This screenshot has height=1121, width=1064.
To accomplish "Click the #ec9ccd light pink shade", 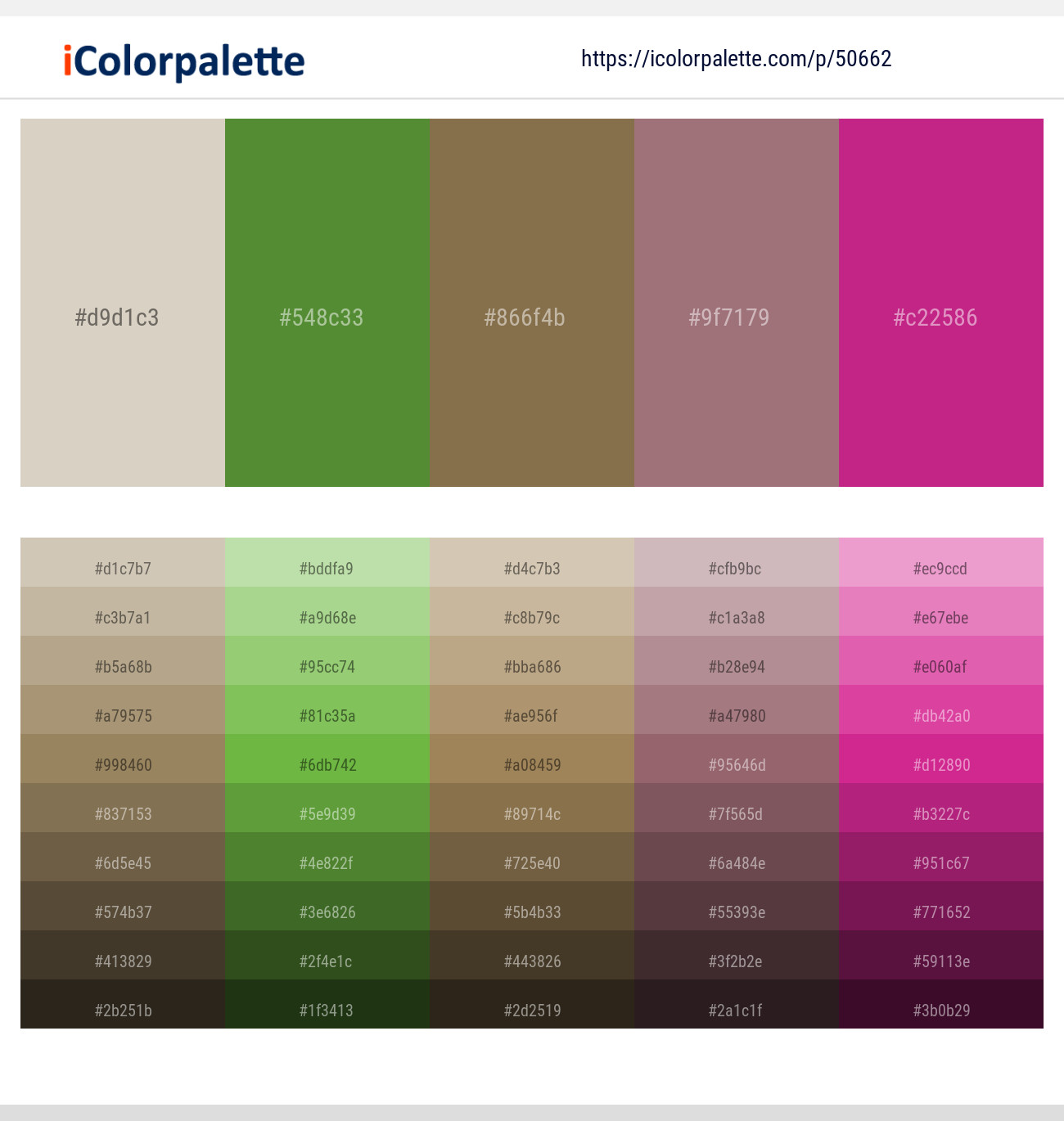I will point(940,569).
